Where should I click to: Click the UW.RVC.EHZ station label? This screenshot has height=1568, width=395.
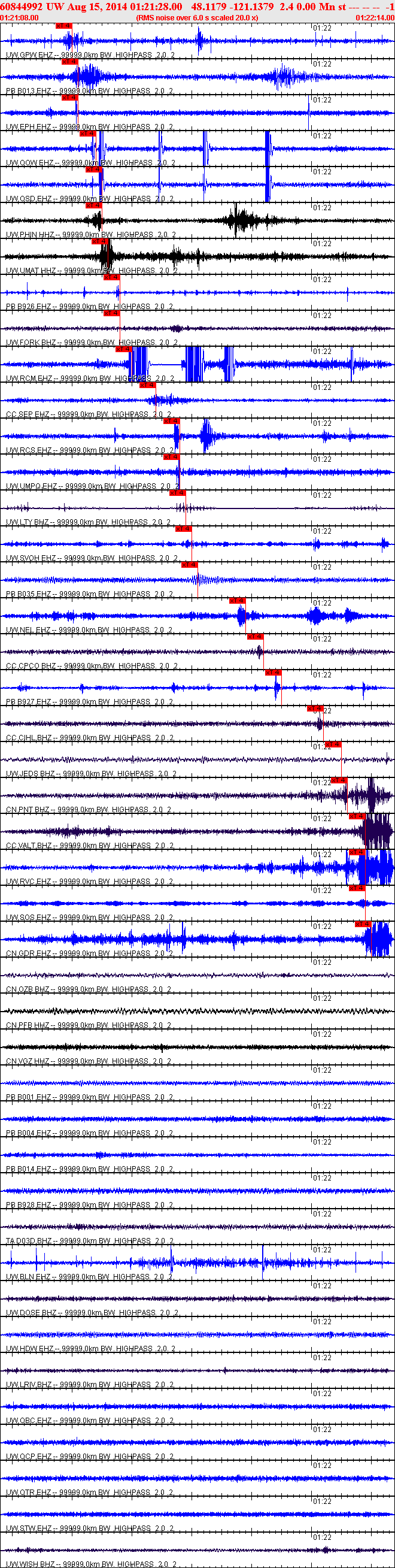coord(29,882)
